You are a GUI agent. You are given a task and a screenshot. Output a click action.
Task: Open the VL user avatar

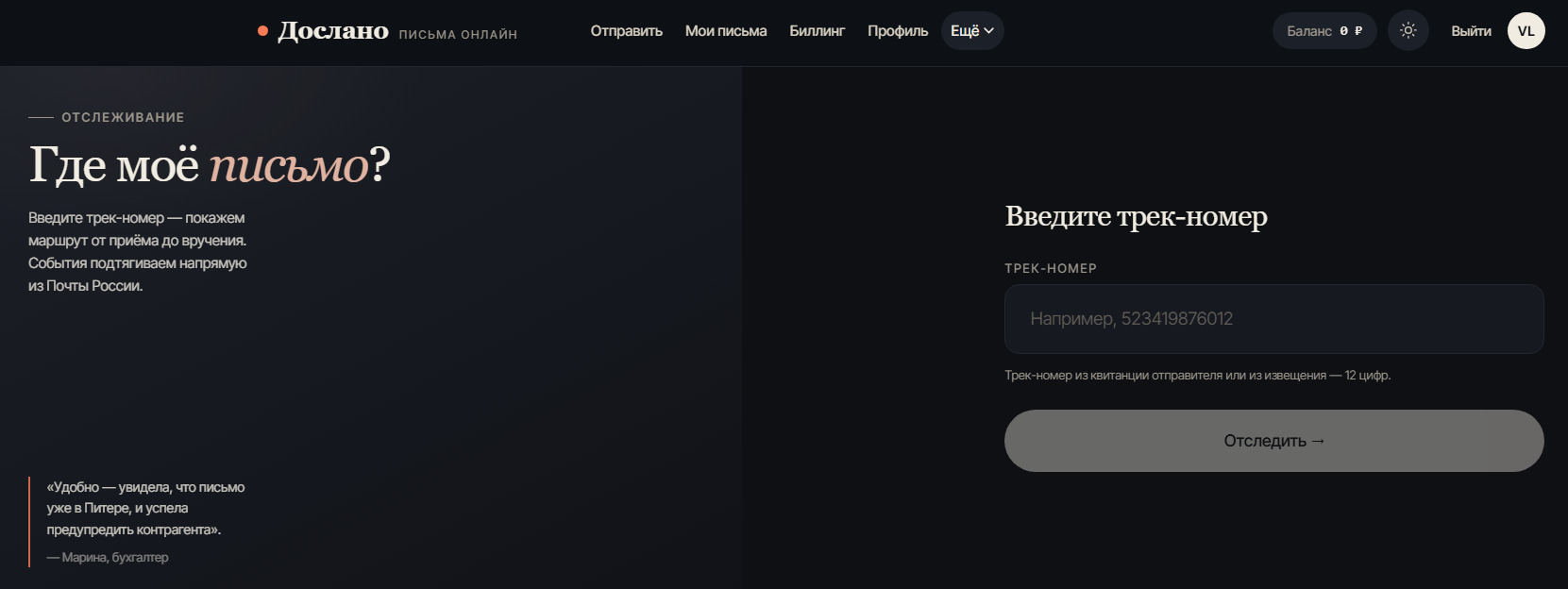(1526, 31)
